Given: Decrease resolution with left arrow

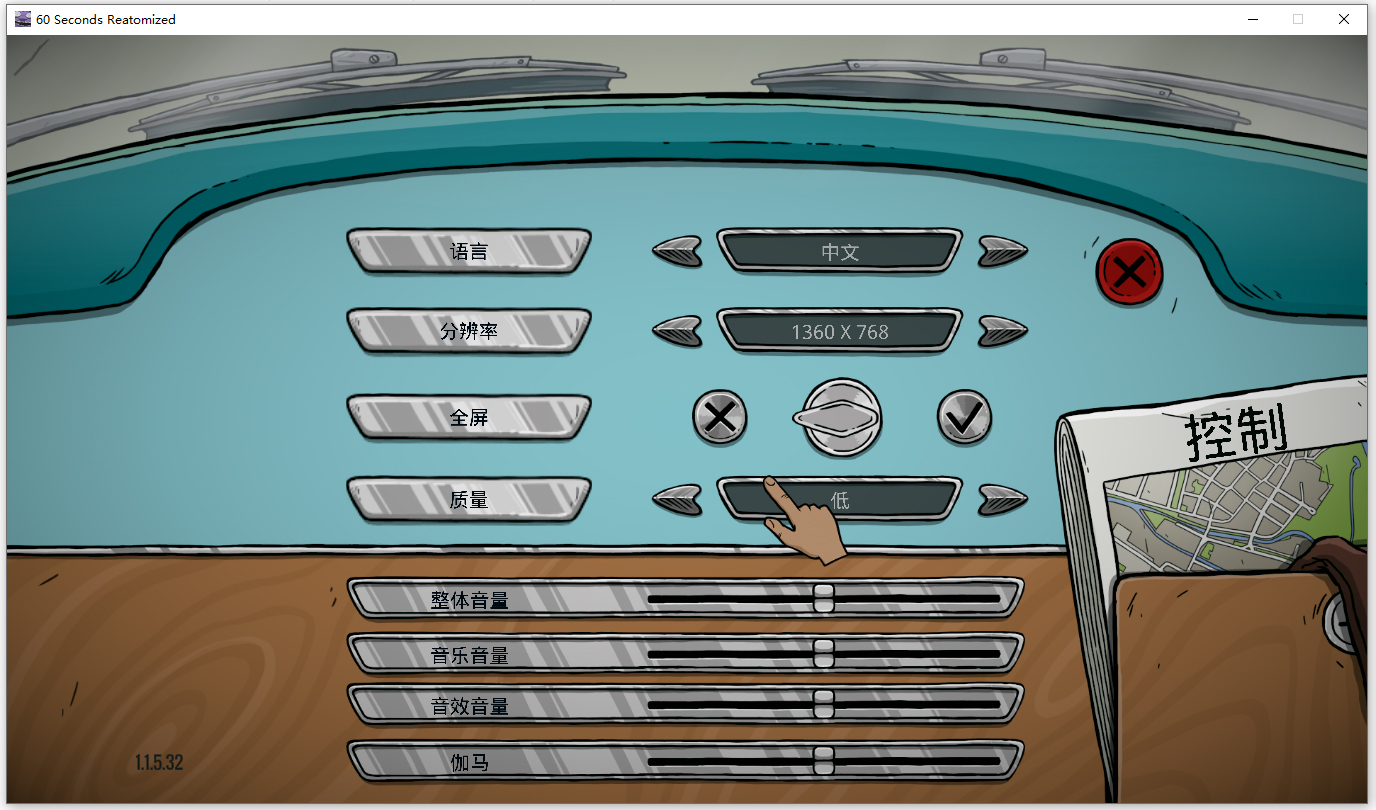Looking at the screenshot, I should [x=678, y=330].
